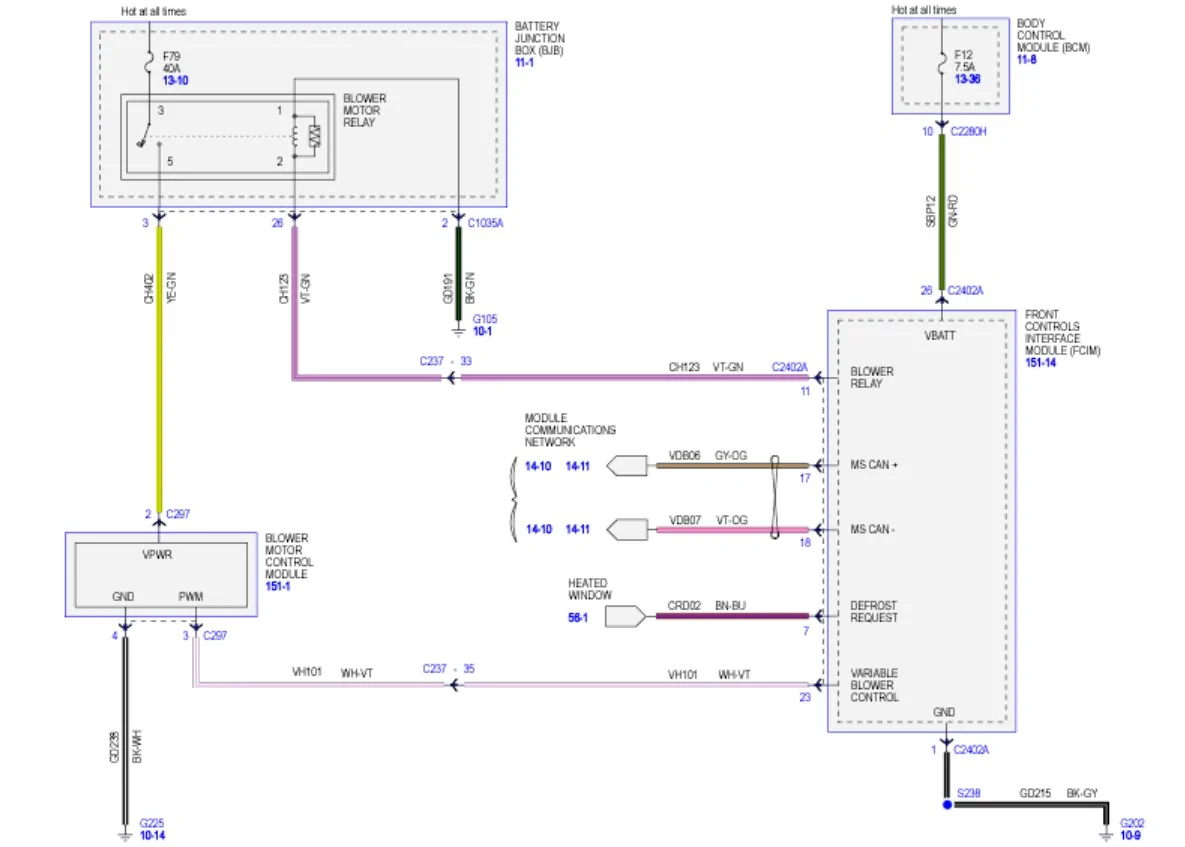
Task: Select the G105 ground symbol
Action: [x=458, y=332]
